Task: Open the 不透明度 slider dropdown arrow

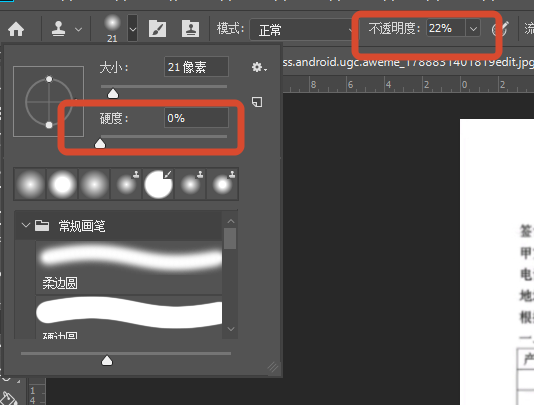Action: click(x=473, y=29)
